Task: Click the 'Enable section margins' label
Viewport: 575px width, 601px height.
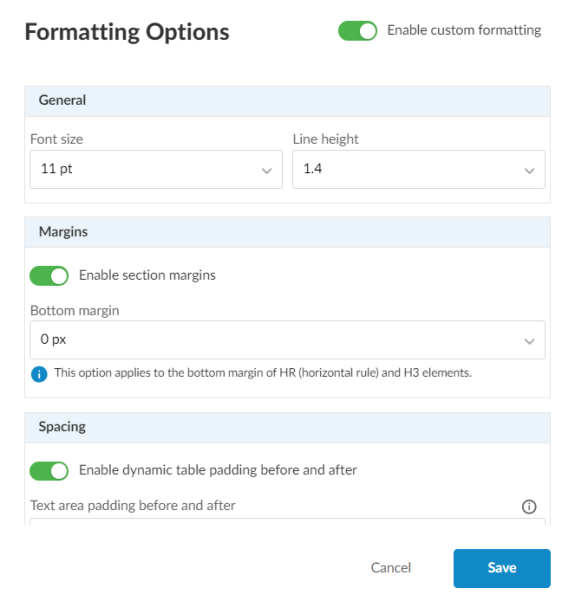Action: pyautogui.click(x=147, y=276)
